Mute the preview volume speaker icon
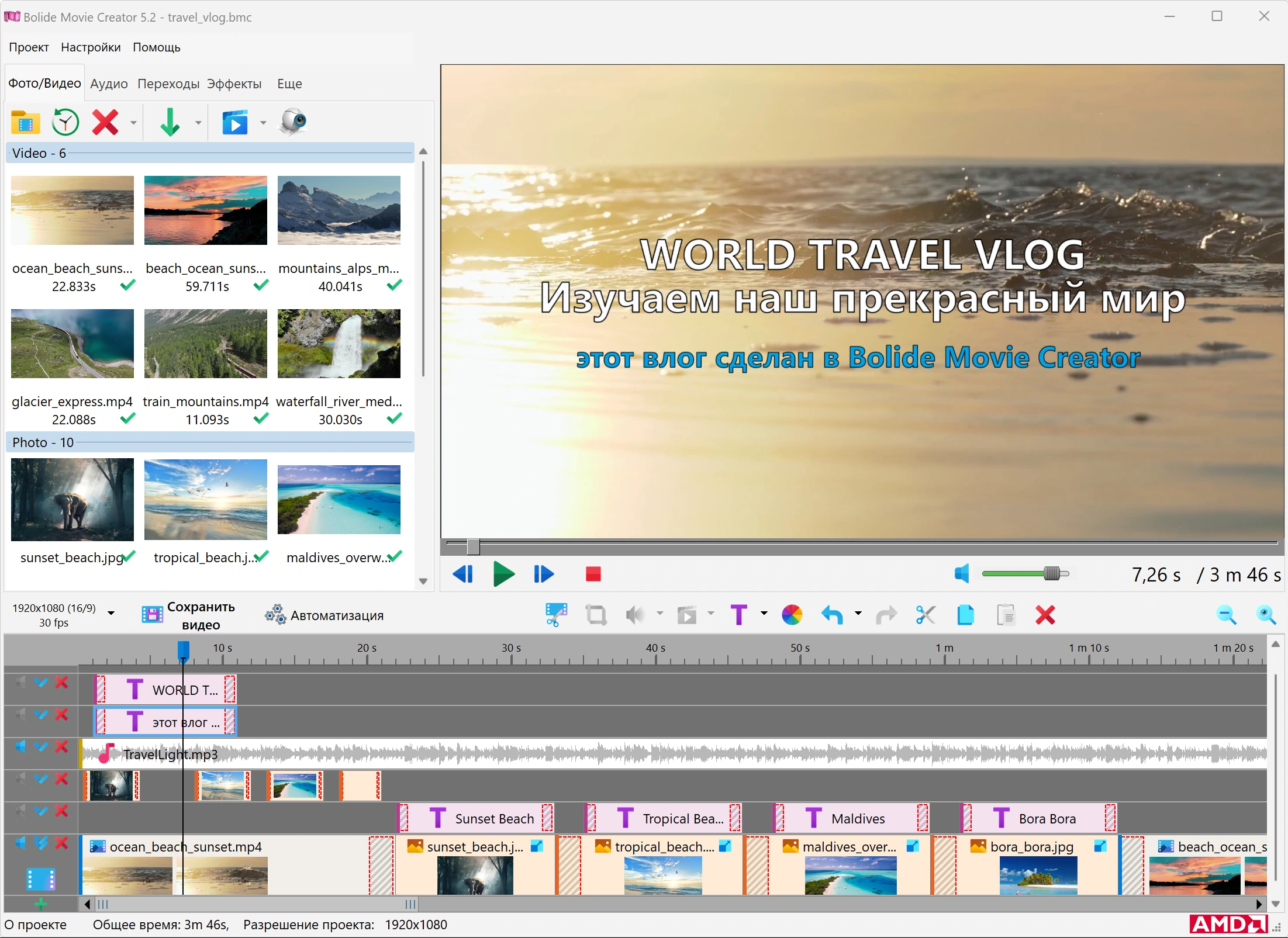1288x938 pixels. (962, 574)
